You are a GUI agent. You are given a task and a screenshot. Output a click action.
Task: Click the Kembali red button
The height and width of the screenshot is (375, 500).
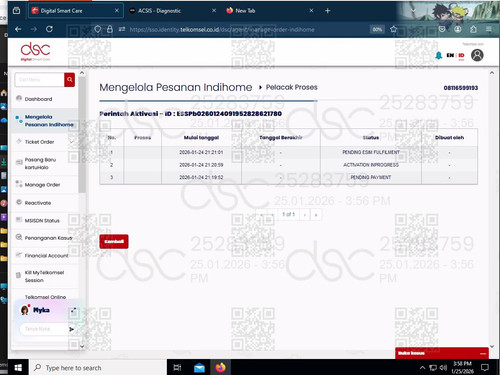point(114,242)
